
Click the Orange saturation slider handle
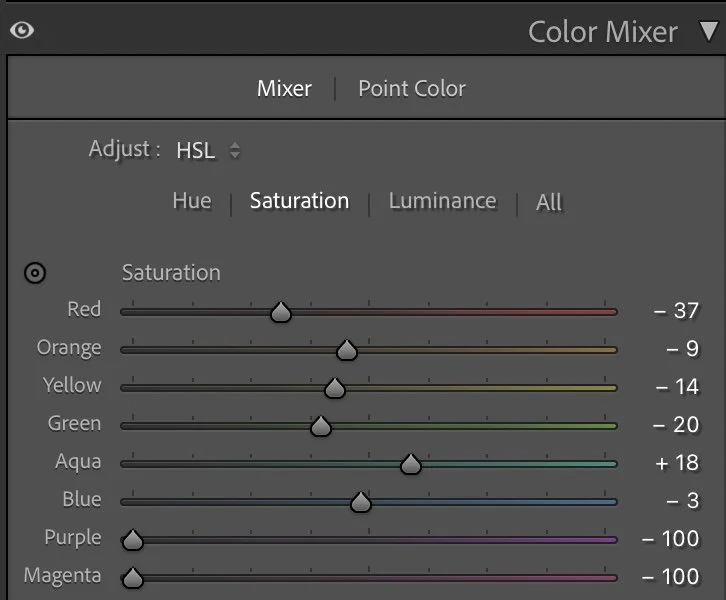pos(346,350)
